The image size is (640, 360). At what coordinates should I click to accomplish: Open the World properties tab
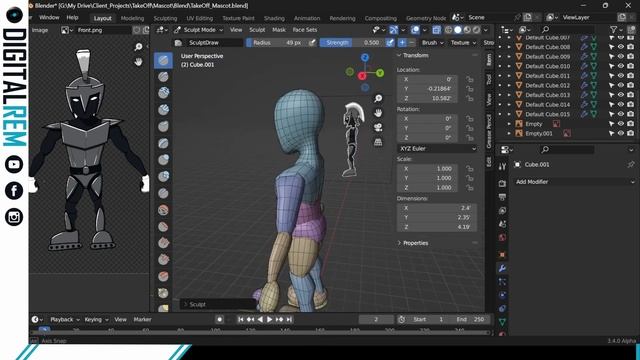(502, 238)
